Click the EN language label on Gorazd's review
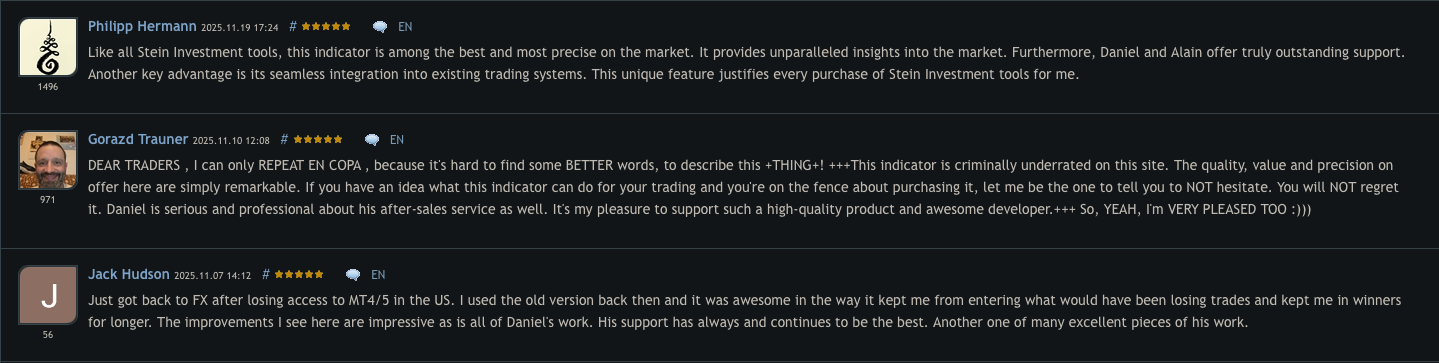 click(397, 140)
